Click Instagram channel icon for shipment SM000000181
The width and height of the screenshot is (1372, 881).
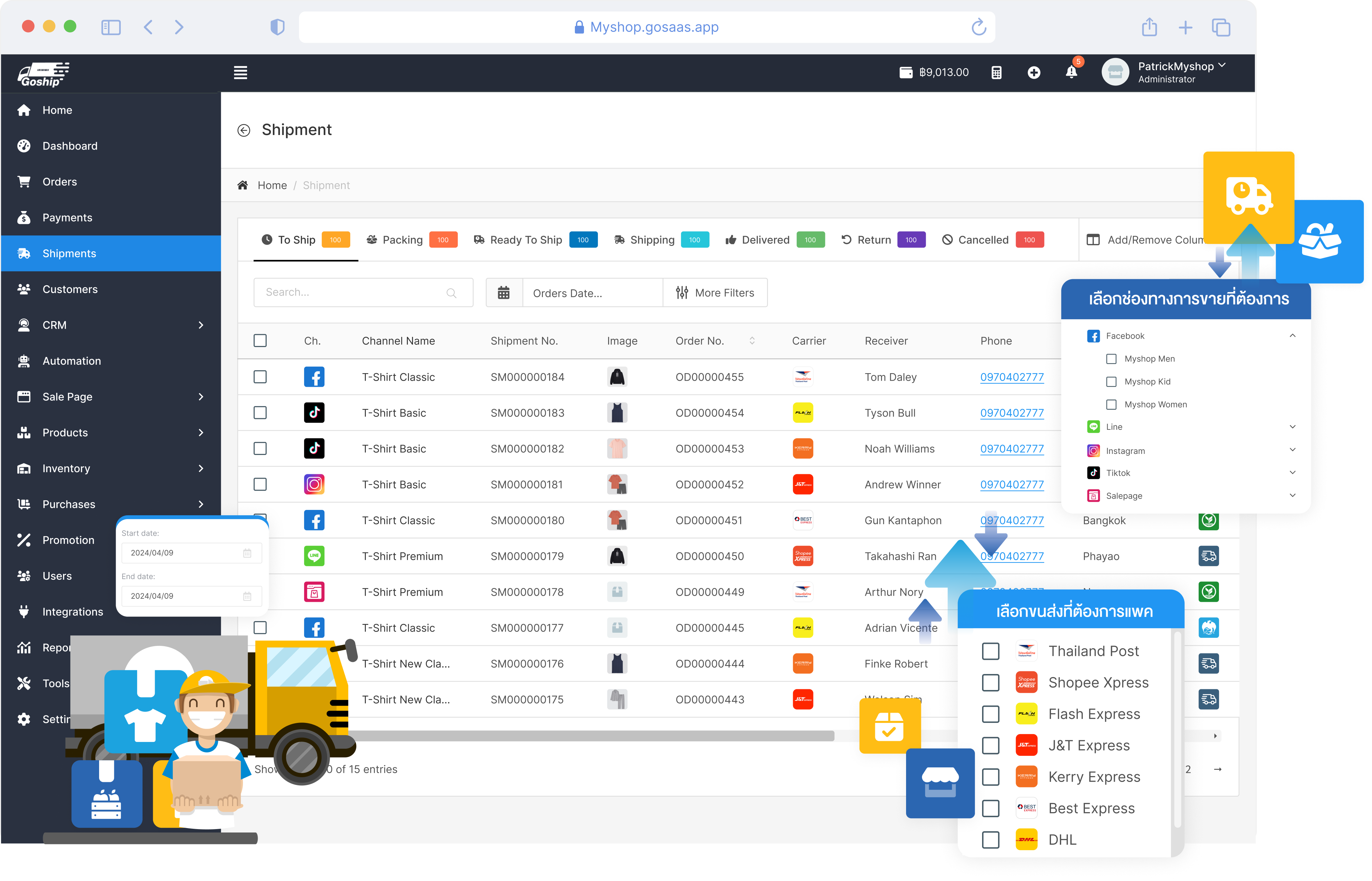(x=314, y=484)
